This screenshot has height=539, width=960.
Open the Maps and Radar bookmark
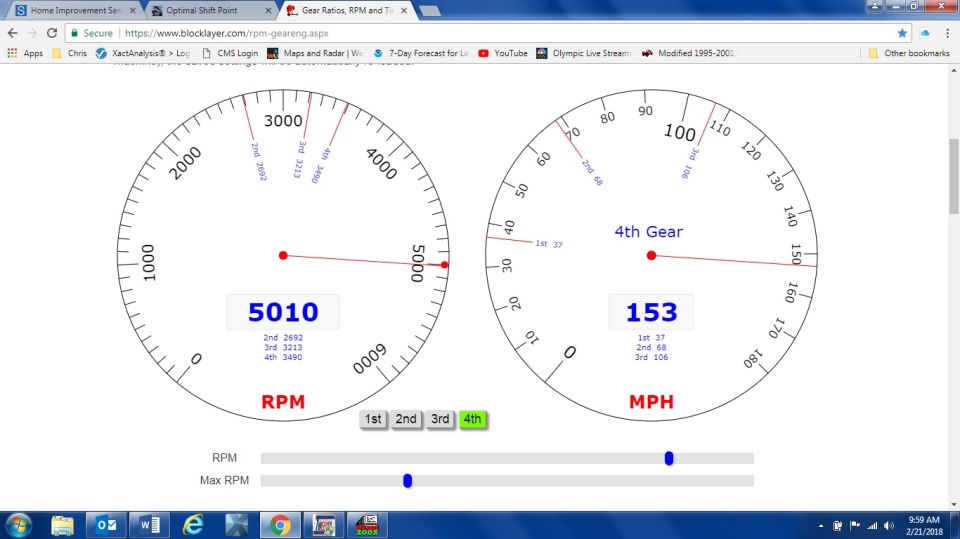point(315,53)
